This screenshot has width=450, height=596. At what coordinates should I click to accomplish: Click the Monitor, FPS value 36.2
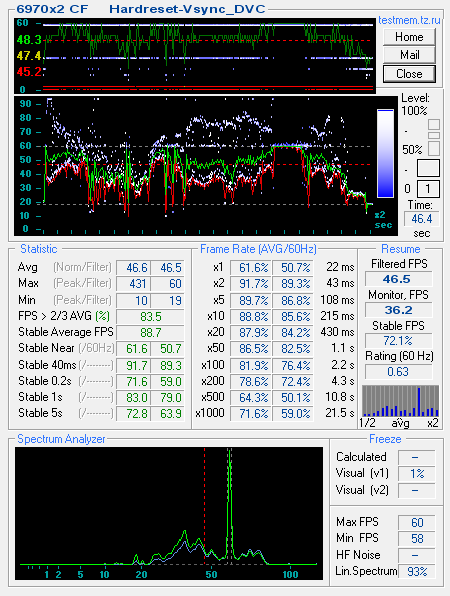pos(398,310)
